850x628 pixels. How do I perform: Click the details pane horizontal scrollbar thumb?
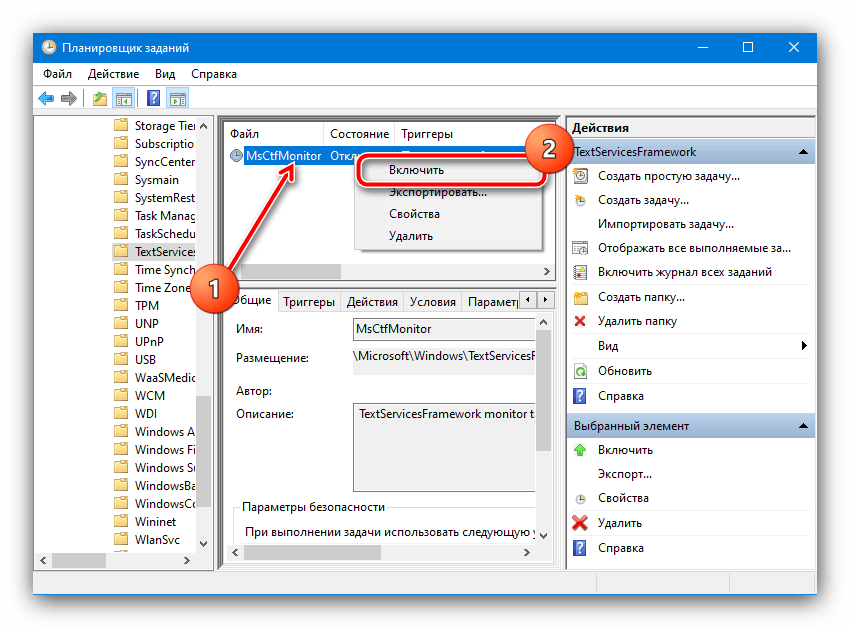click(x=312, y=553)
